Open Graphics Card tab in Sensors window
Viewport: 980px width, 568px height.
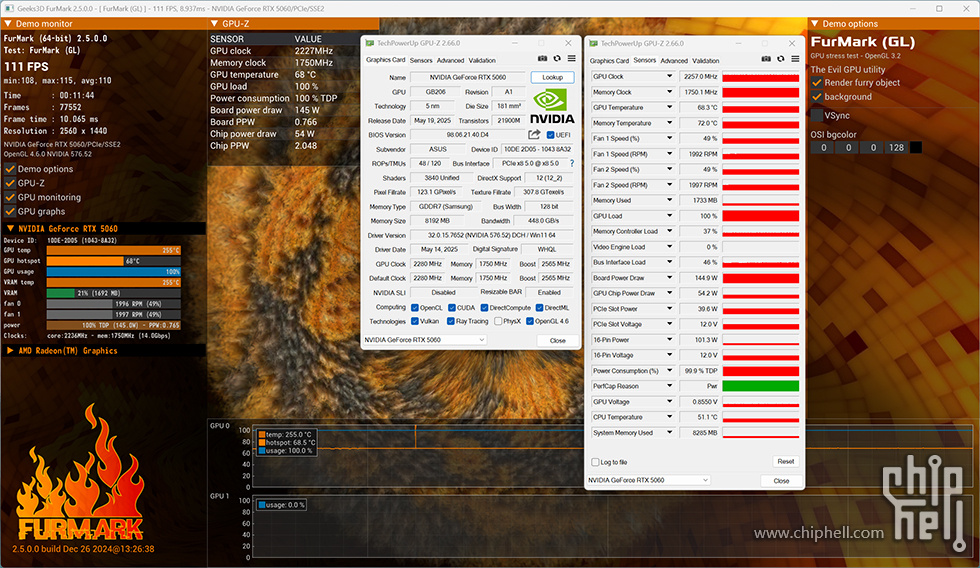(609, 61)
